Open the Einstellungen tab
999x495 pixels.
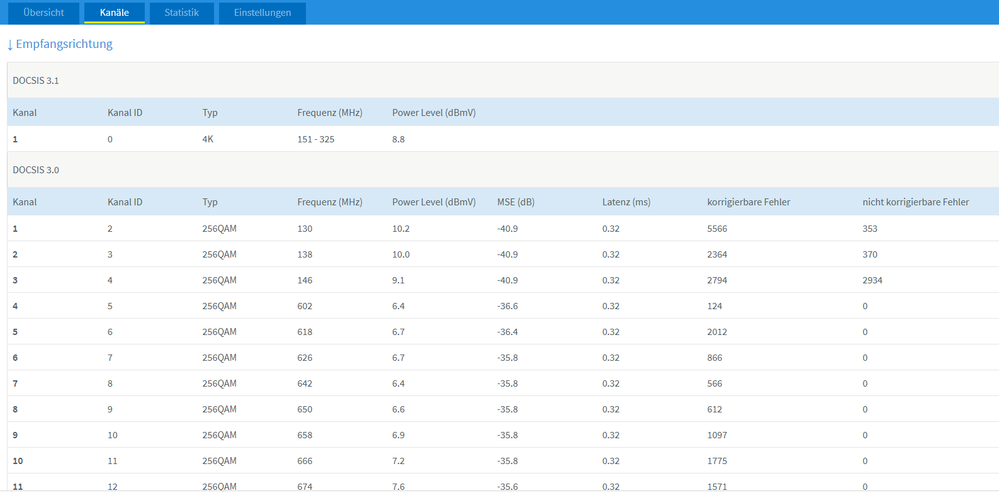coord(262,13)
